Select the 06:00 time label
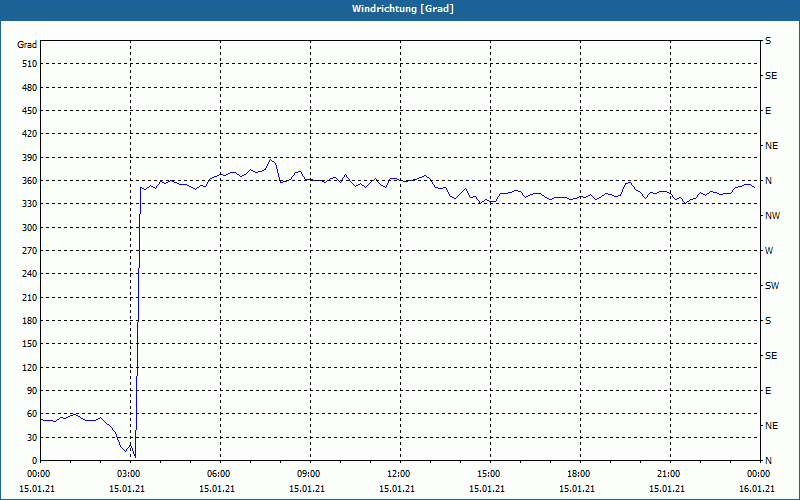800x500 pixels. coord(217,474)
